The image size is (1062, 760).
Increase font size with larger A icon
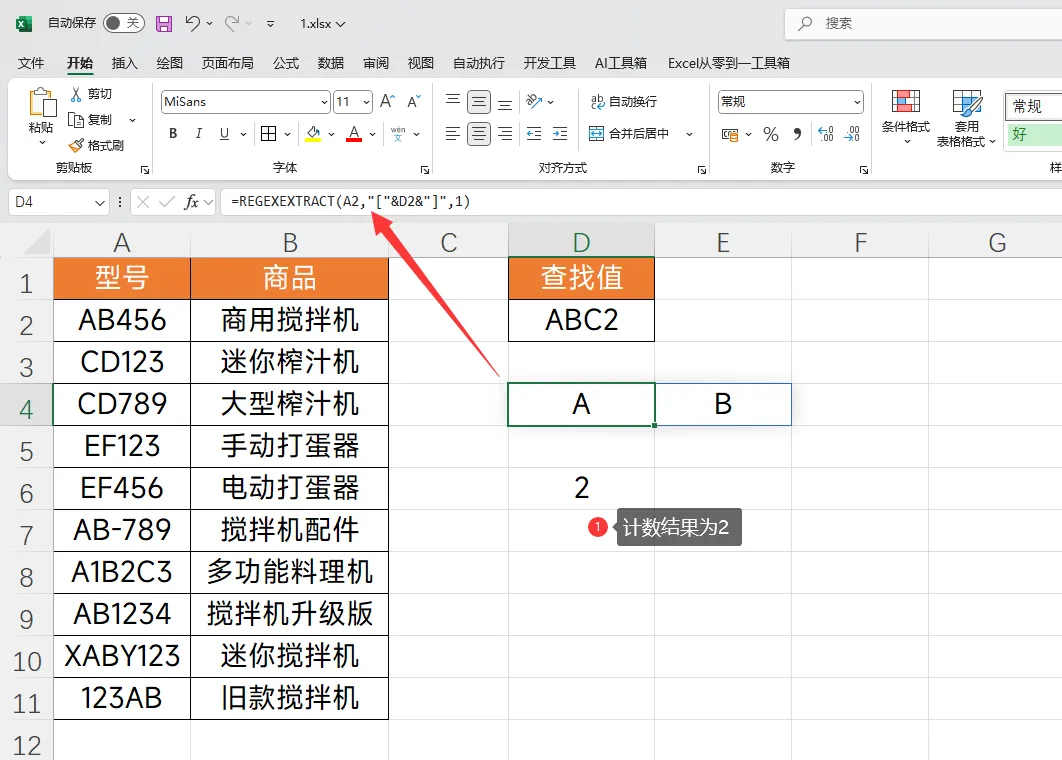point(387,102)
